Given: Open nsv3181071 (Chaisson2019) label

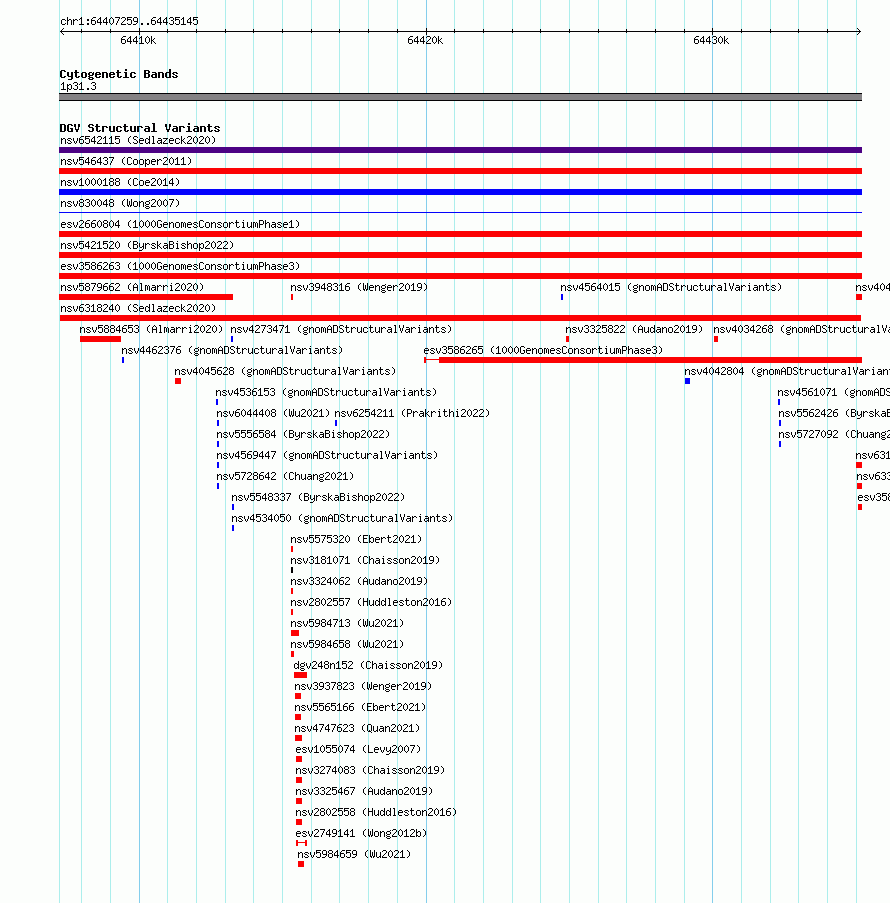Looking at the screenshot, I should [x=365, y=560].
